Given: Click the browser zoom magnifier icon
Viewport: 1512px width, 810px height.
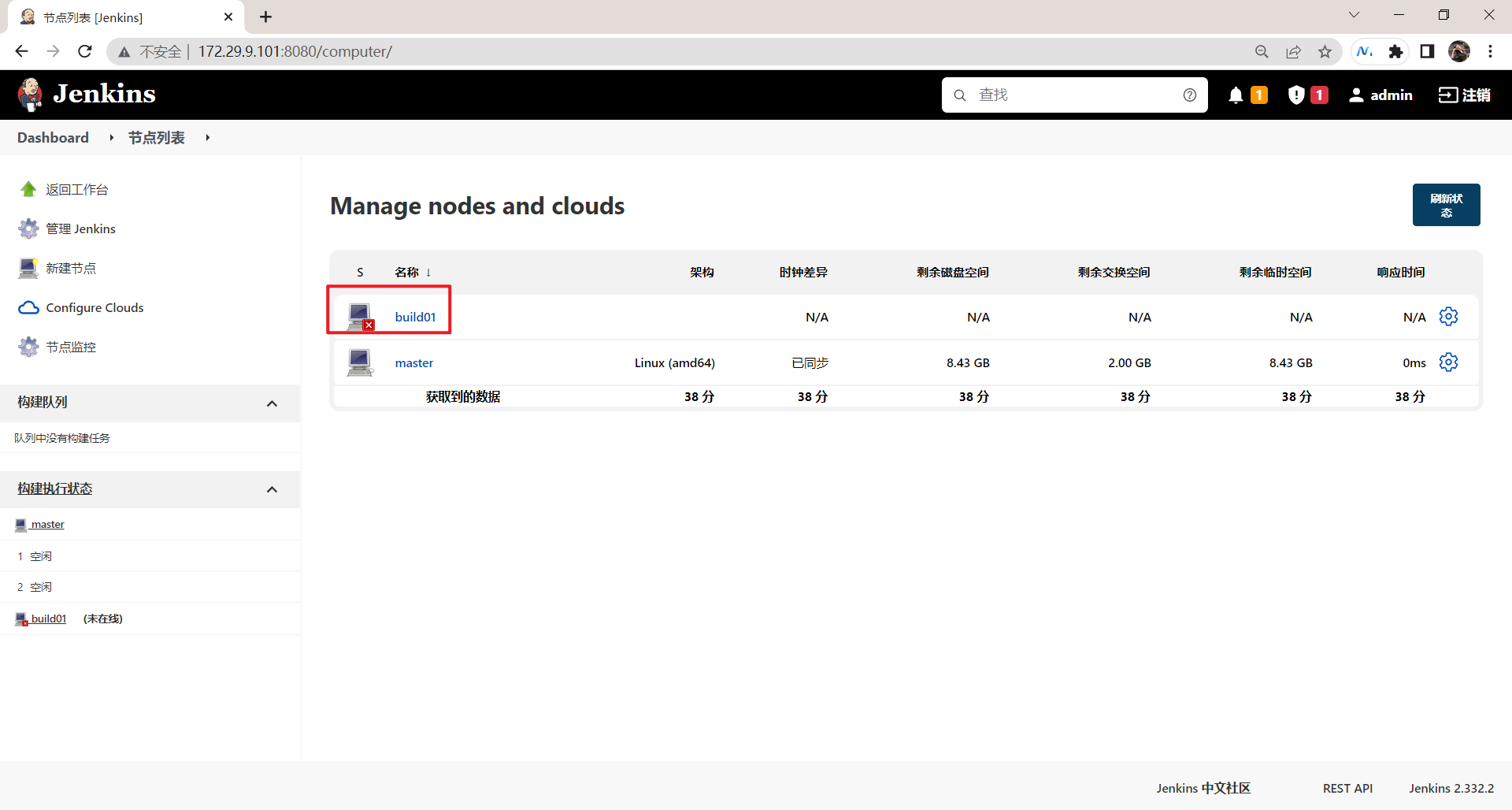Looking at the screenshot, I should pos(1262,51).
